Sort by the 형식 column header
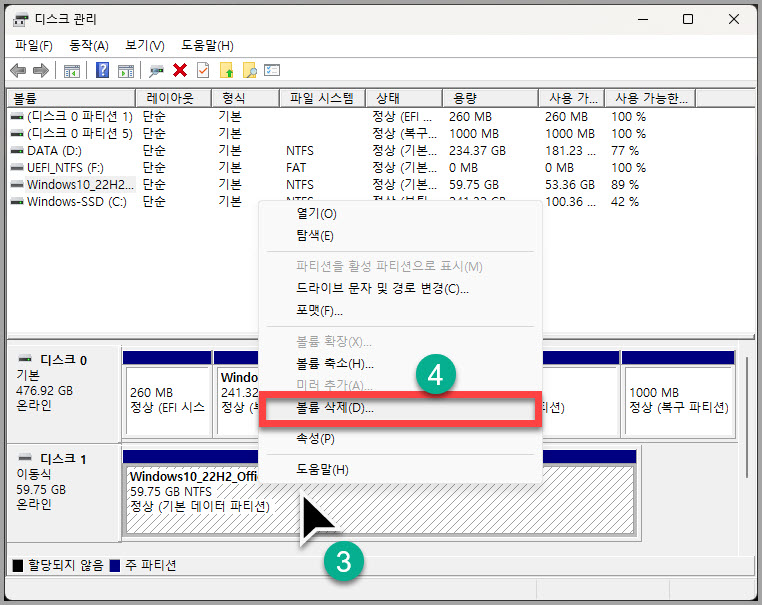The width and height of the screenshot is (762, 605). (x=246, y=98)
